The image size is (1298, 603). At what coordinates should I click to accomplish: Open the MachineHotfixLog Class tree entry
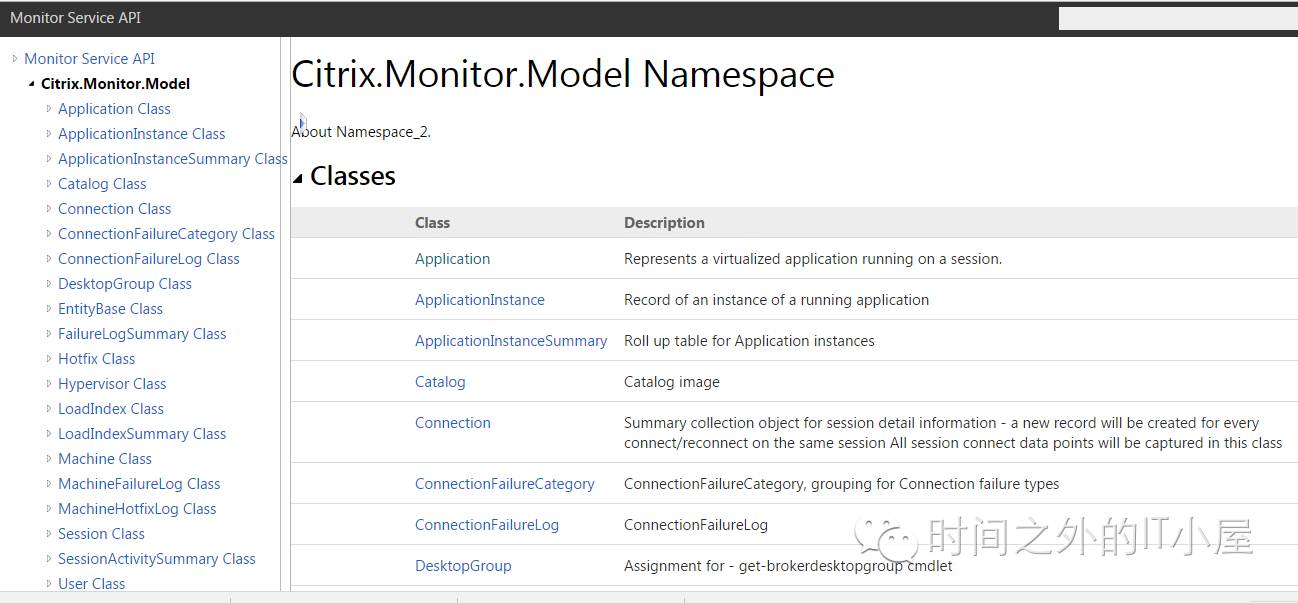(137, 509)
